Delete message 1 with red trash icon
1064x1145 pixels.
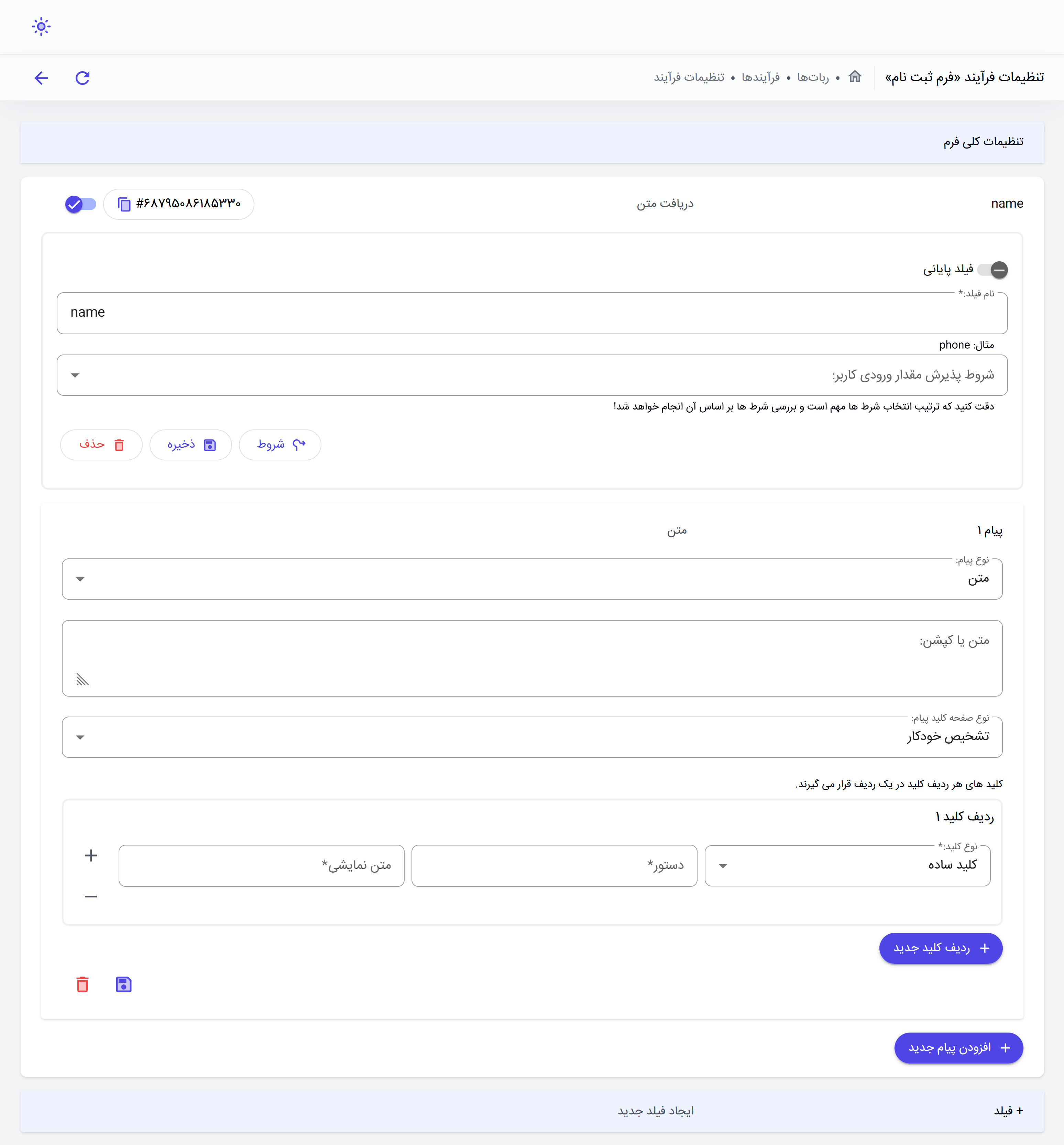tap(82, 984)
